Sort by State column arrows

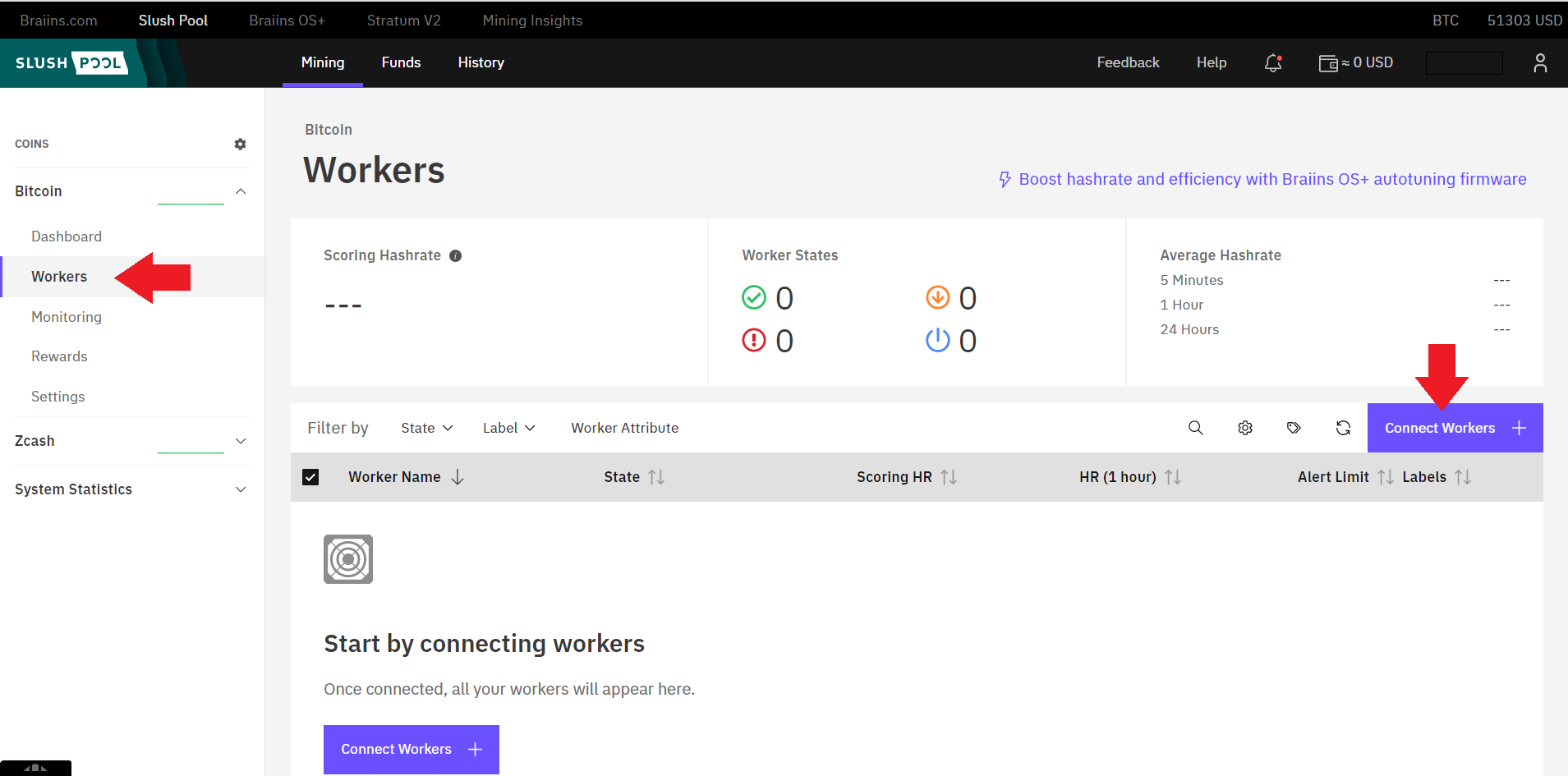pos(656,477)
